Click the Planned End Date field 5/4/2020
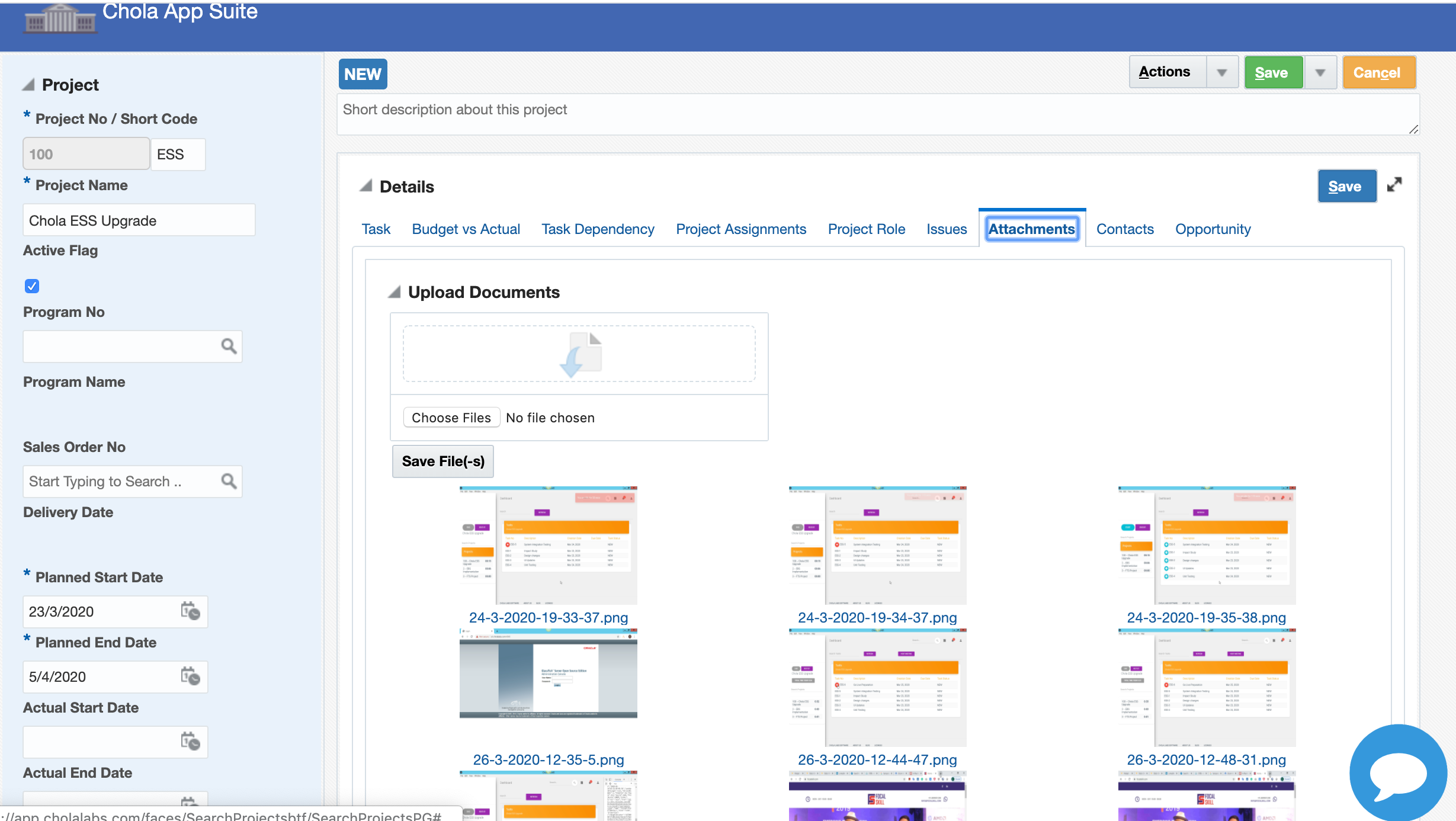The image size is (1456, 821). pos(116,676)
